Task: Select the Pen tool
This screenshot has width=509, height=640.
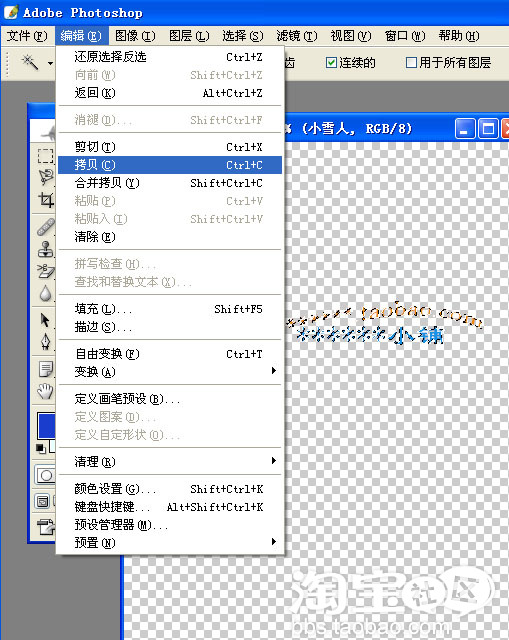Action: point(45,342)
